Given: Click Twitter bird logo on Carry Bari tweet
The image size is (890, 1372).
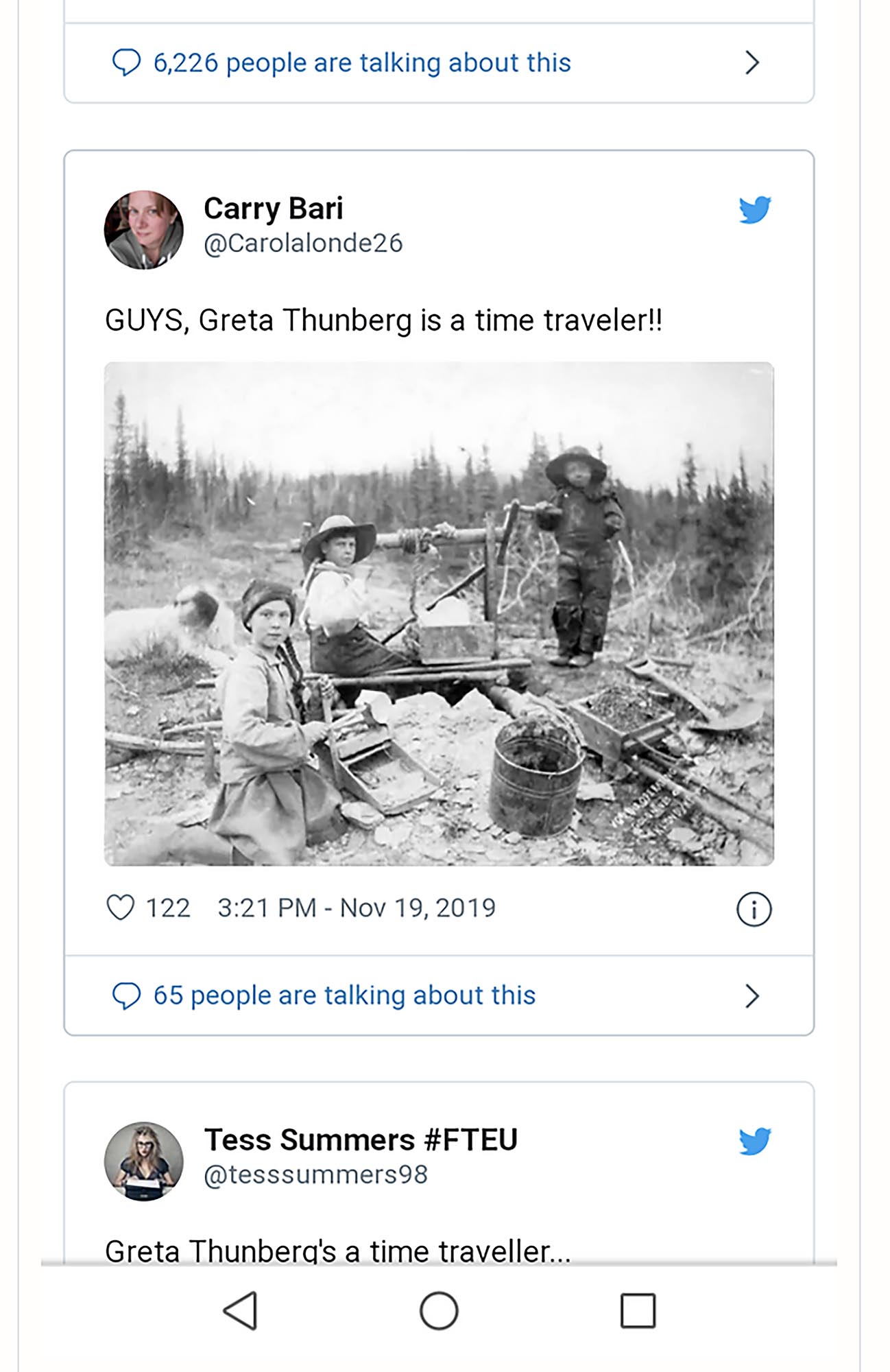Looking at the screenshot, I should (x=755, y=210).
